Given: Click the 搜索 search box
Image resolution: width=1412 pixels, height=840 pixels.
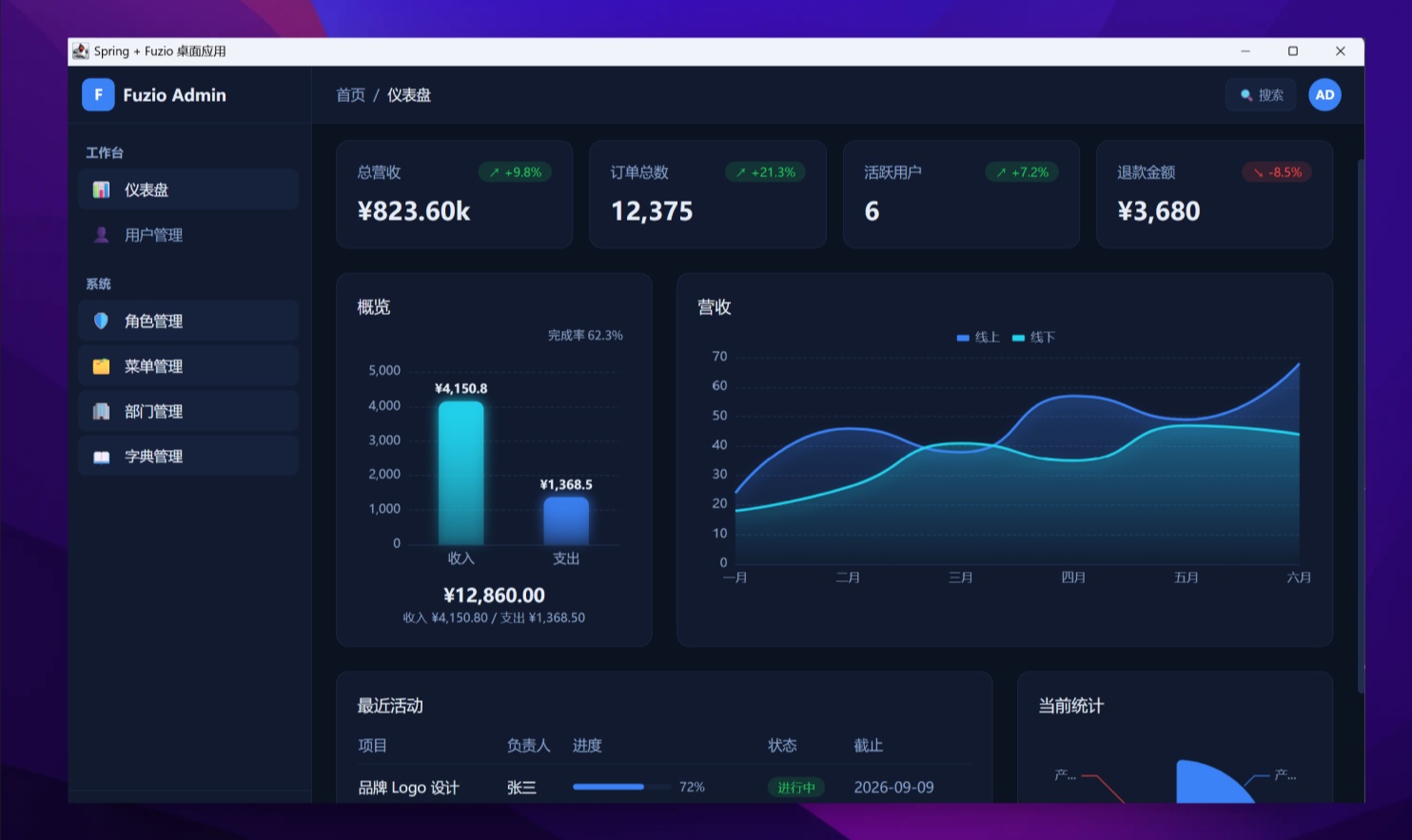Looking at the screenshot, I should [x=1261, y=95].
